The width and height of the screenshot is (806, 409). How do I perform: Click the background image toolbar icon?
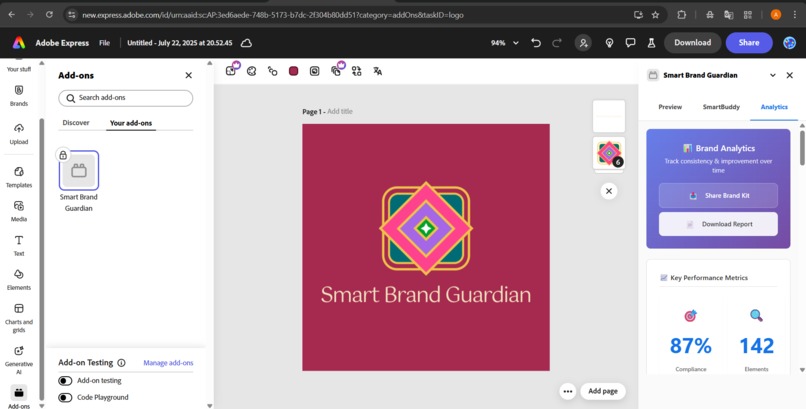click(315, 71)
